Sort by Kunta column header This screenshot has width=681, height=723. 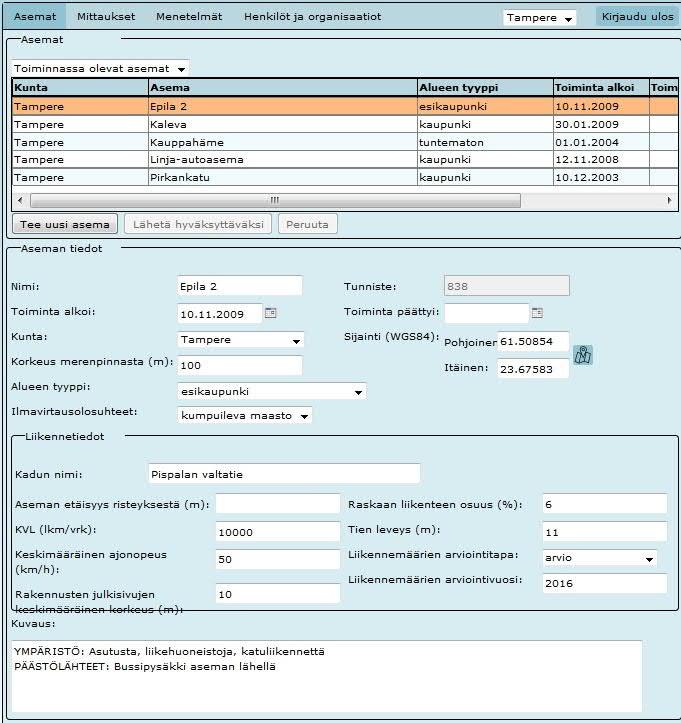click(x=80, y=87)
